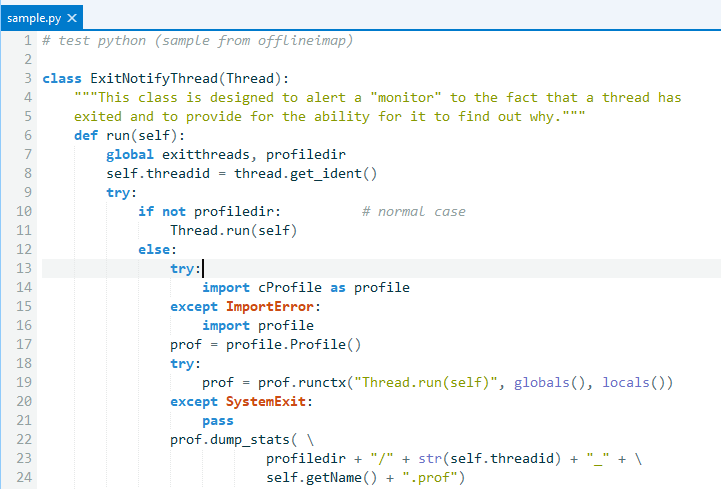Click the 'global' keyword on line 7
The width and height of the screenshot is (721, 489).
[x=130, y=154]
